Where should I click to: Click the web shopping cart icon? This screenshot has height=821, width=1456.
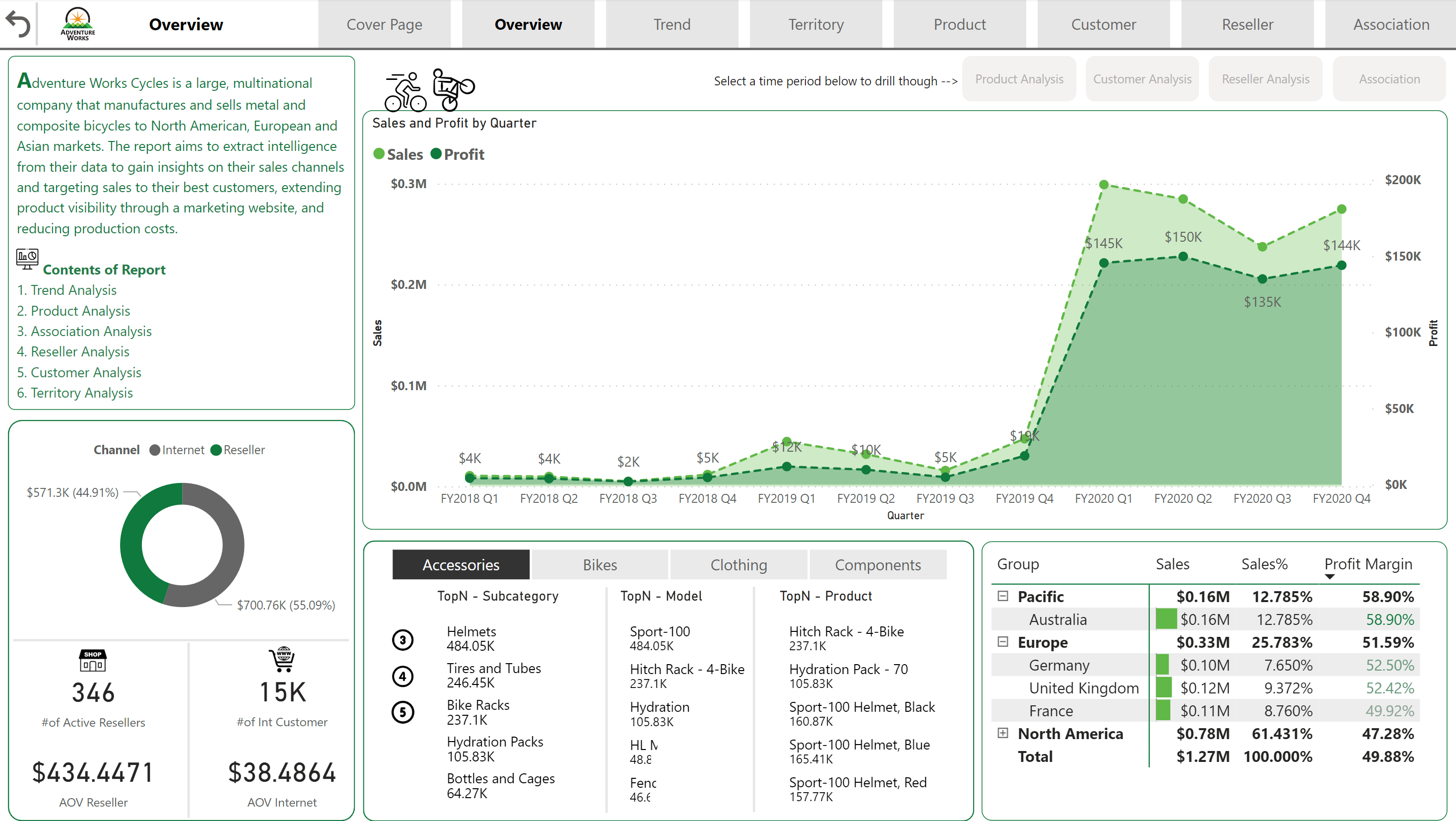click(x=282, y=659)
